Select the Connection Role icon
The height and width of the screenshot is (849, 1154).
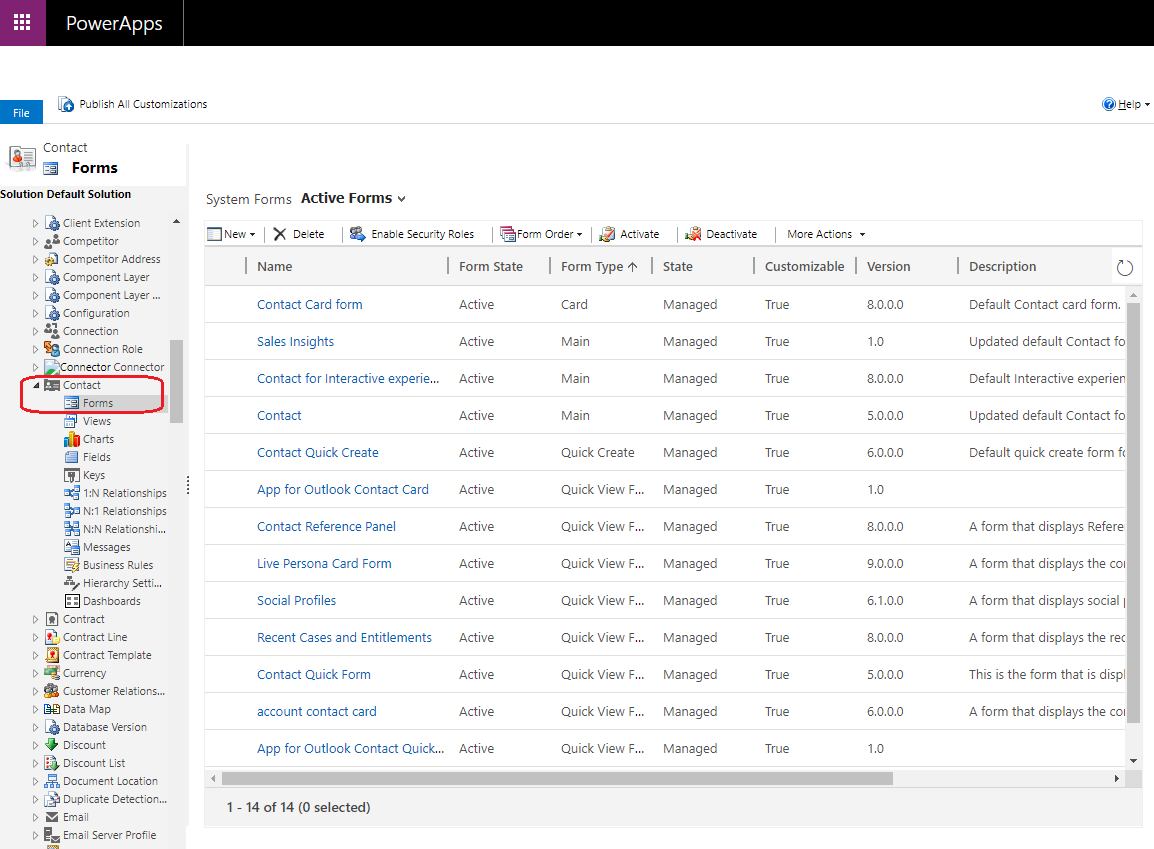coord(52,349)
